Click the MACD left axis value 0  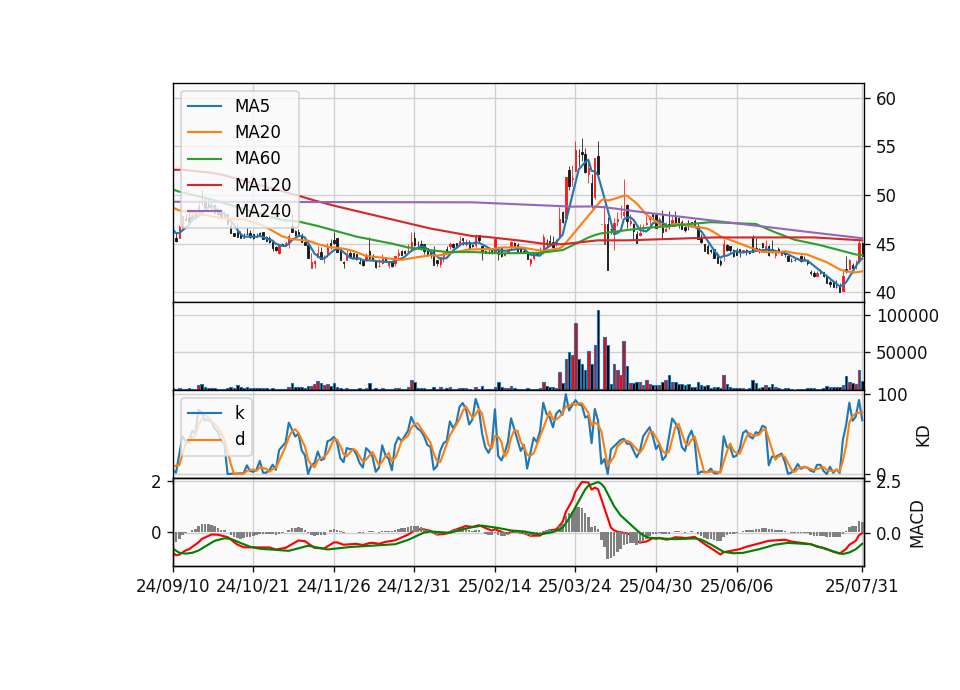click(157, 533)
